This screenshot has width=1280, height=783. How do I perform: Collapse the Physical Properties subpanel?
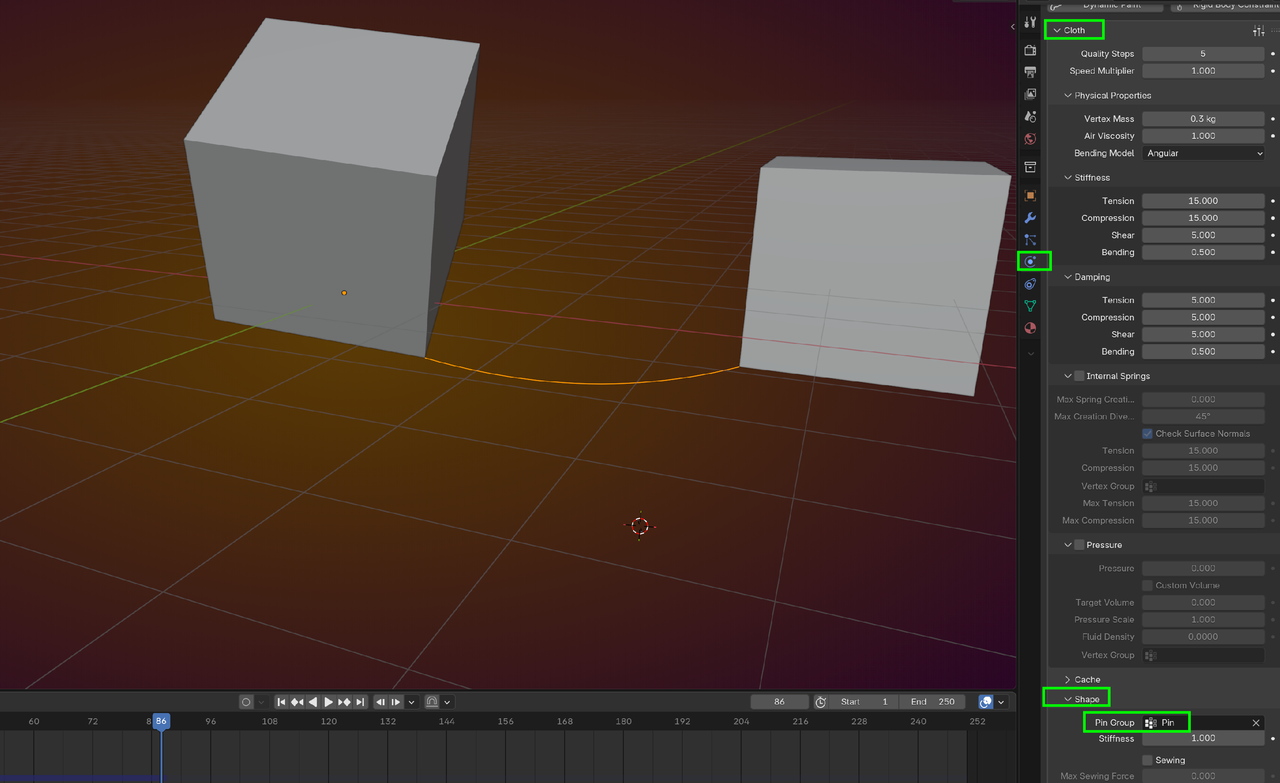[1068, 96]
